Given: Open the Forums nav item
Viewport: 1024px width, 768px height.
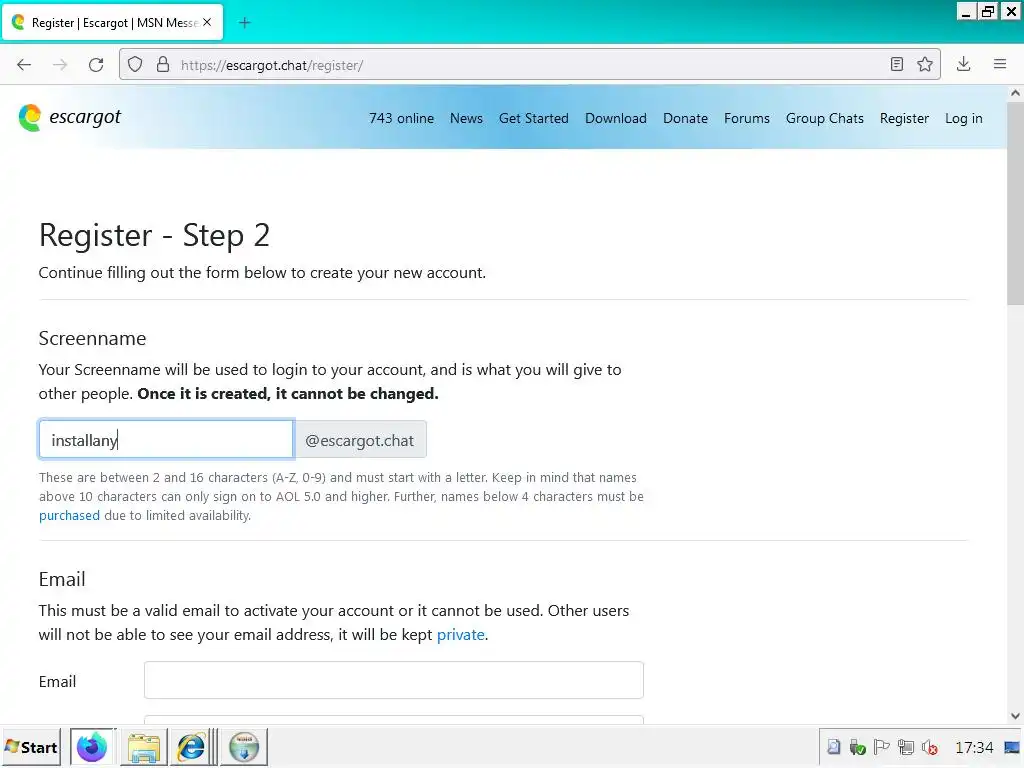Looking at the screenshot, I should (746, 118).
